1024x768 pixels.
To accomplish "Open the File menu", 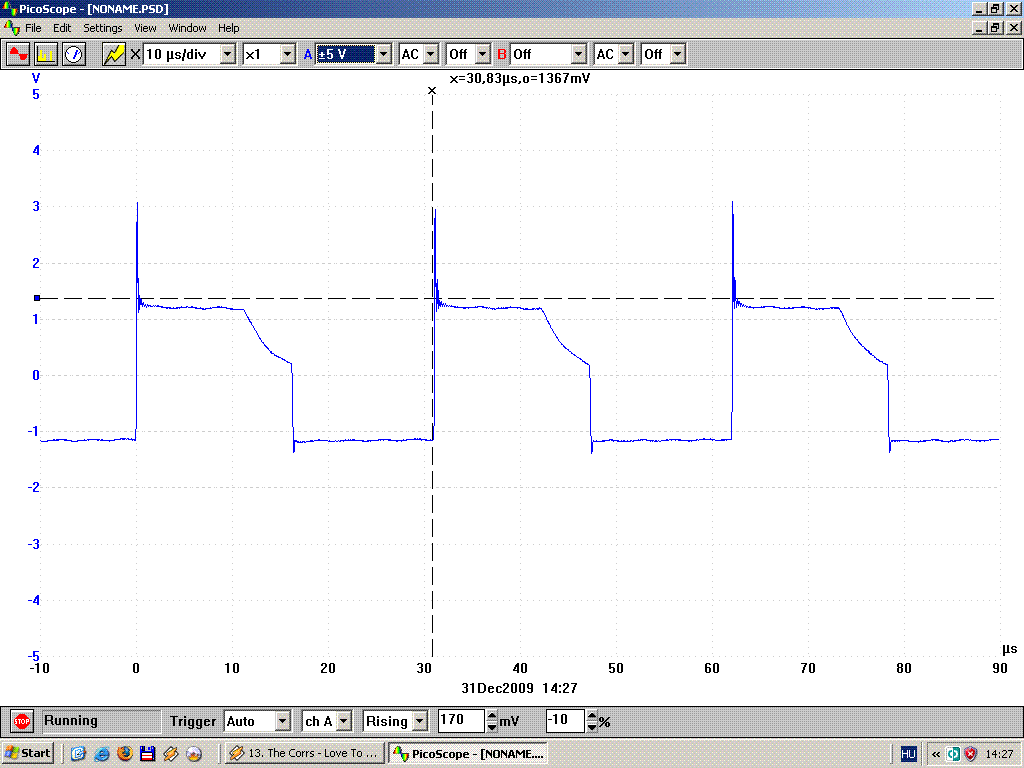I will [x=33, y=28].
